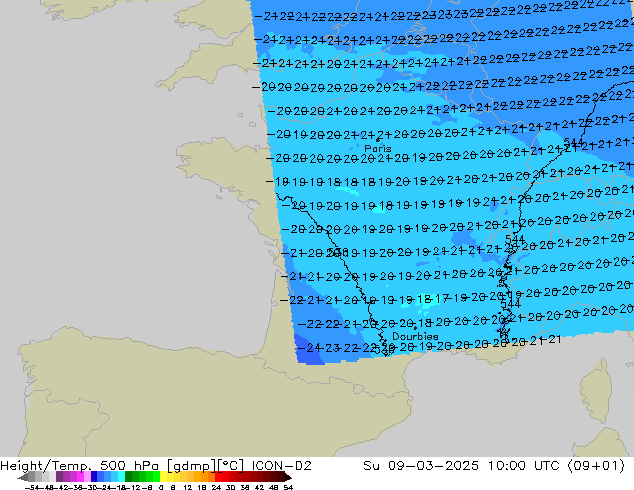The image size is (634, 490).
Task: Pick the bright red legend swatch
Action: pyautogui.click(x=218, y=477)
